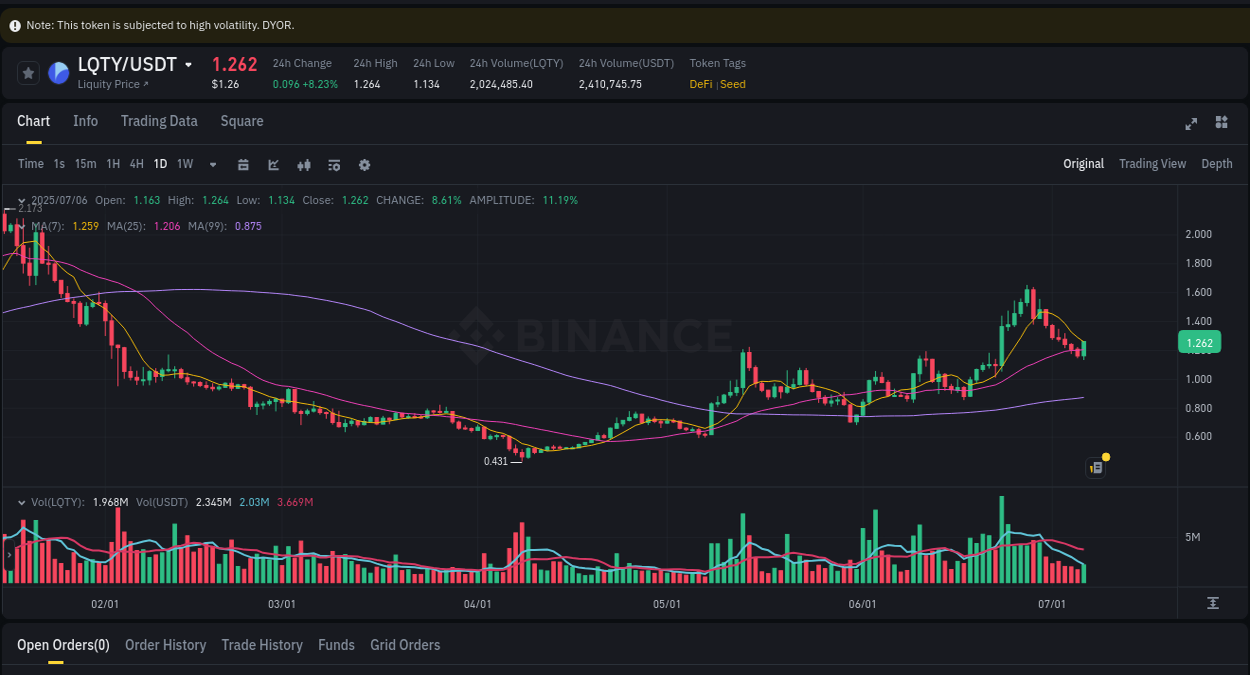1250x675 pixels.
Task: Click the green current price label 1.262
Action: tap(1198, 342)
